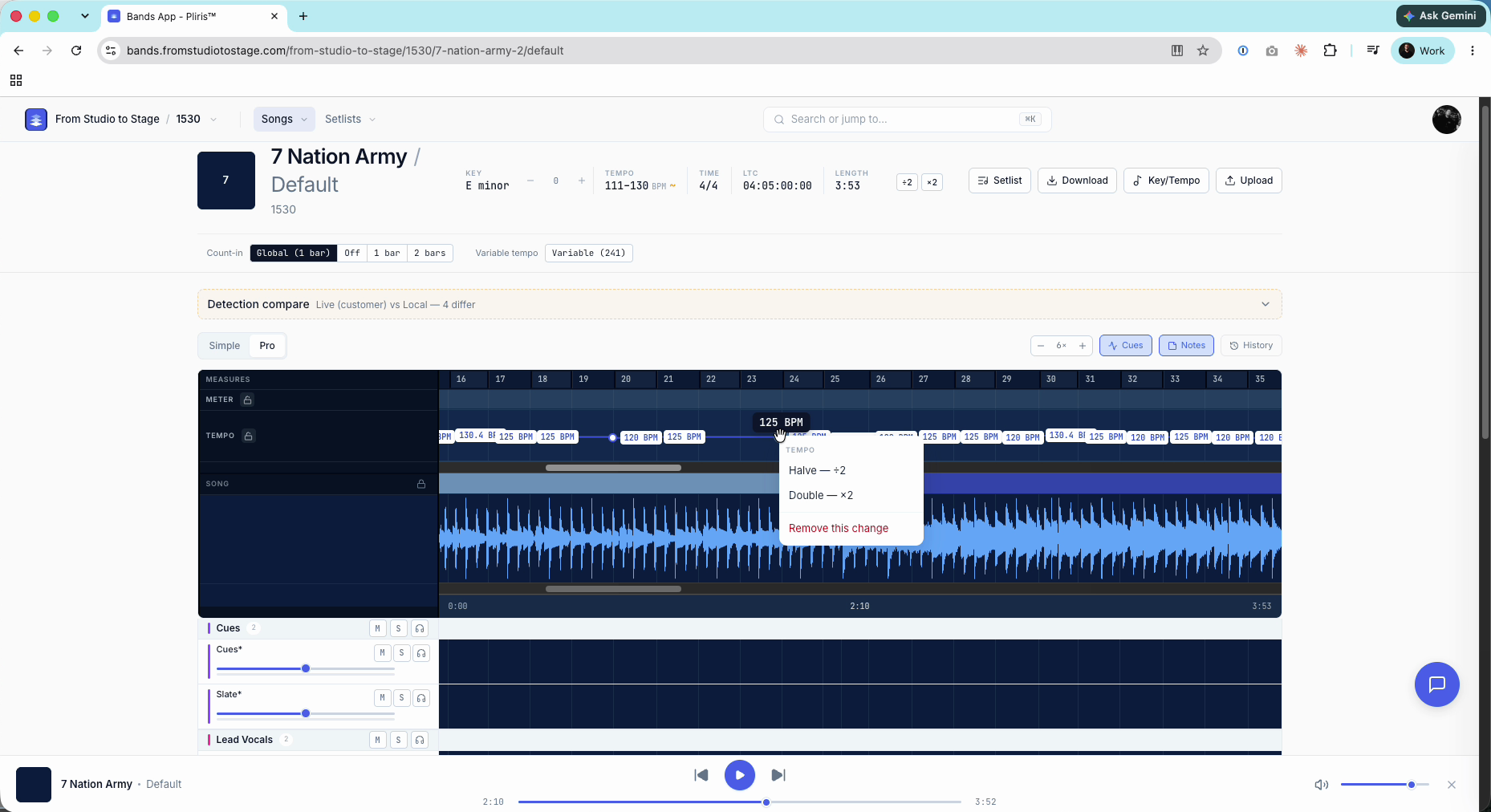This screenshot has height=812, width=1491.
Task: Skip to next track in player
Action: (x=778, y=775)
